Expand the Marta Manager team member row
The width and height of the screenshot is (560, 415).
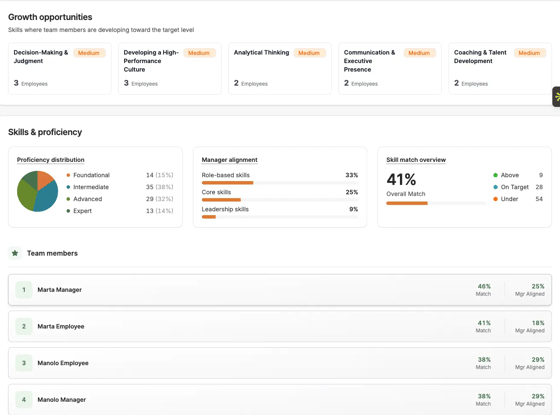(x=280, y=290)
